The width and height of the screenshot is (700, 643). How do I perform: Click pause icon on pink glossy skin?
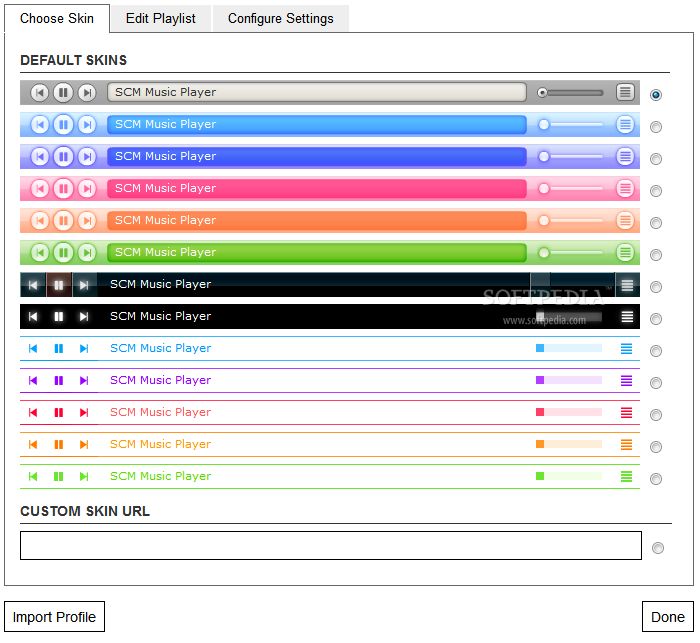[63, 189]
